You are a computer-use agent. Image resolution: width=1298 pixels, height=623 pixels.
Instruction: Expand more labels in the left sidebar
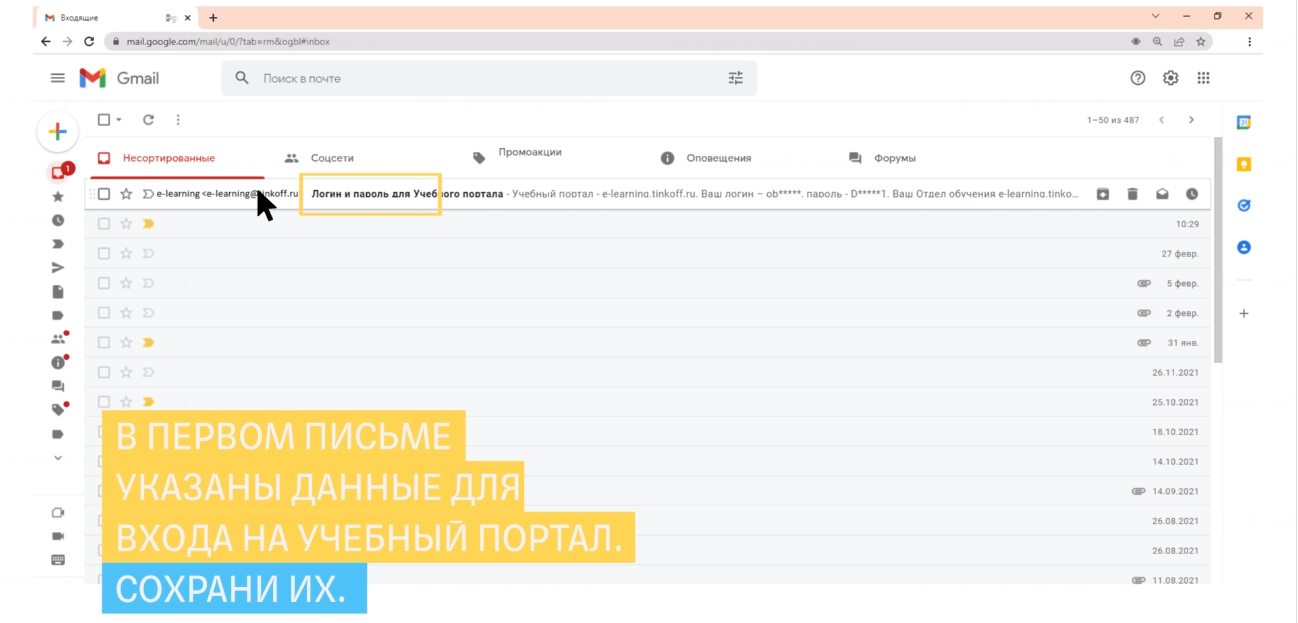point(57,458)
